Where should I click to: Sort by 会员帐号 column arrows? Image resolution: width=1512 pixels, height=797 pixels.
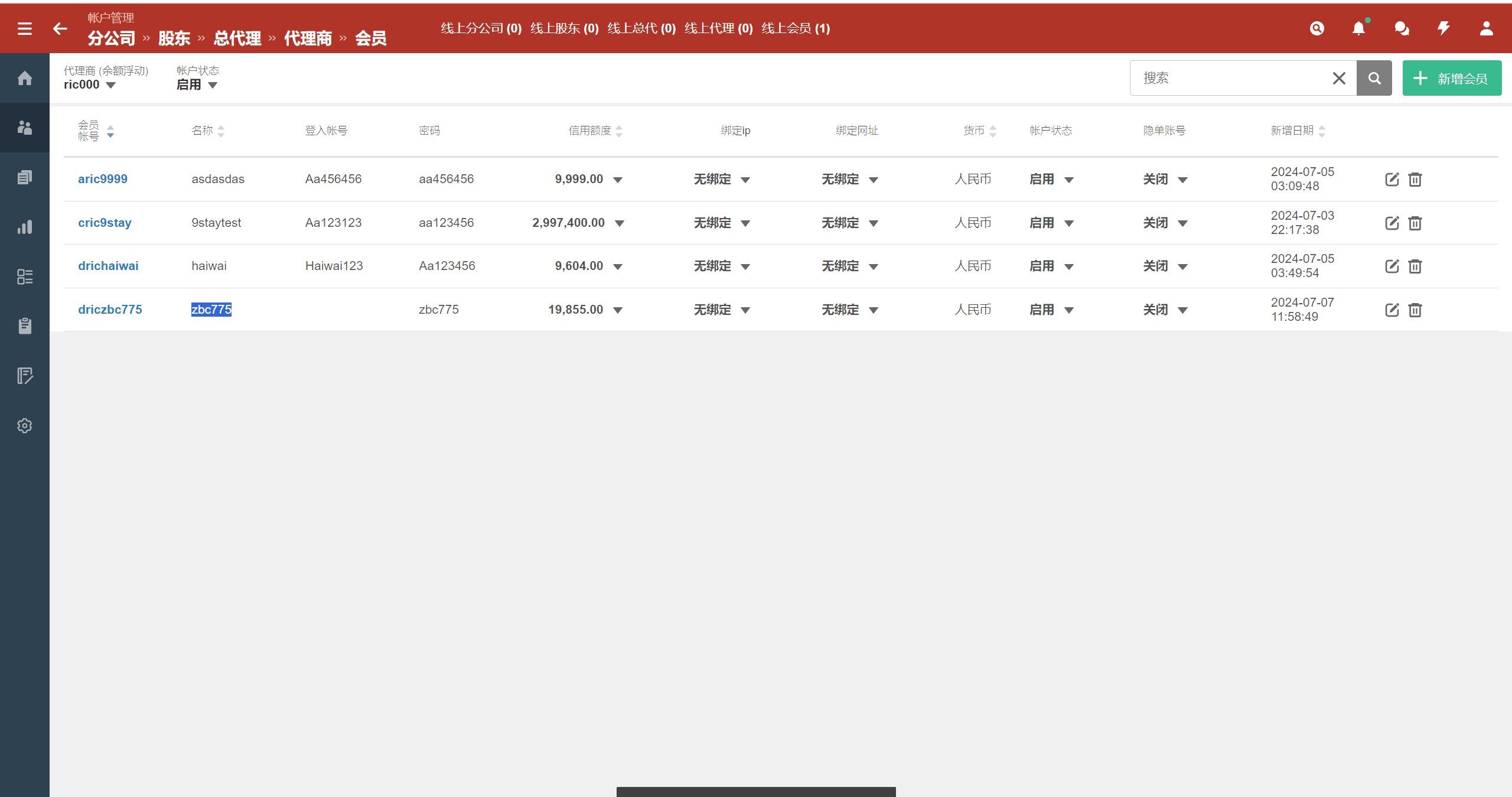click(x=110, y=131)
